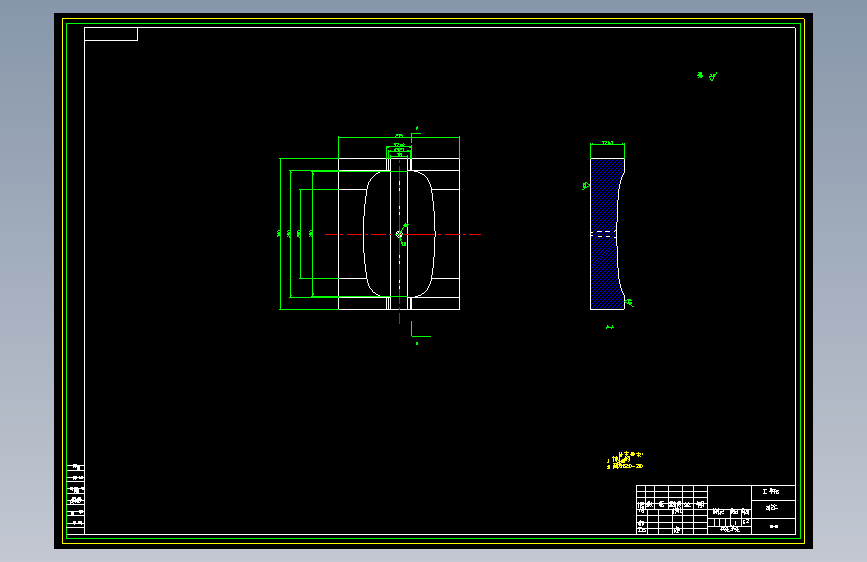Select the overall width dimension above front view
Screen dimensions: 867x562
pos(399,137)
